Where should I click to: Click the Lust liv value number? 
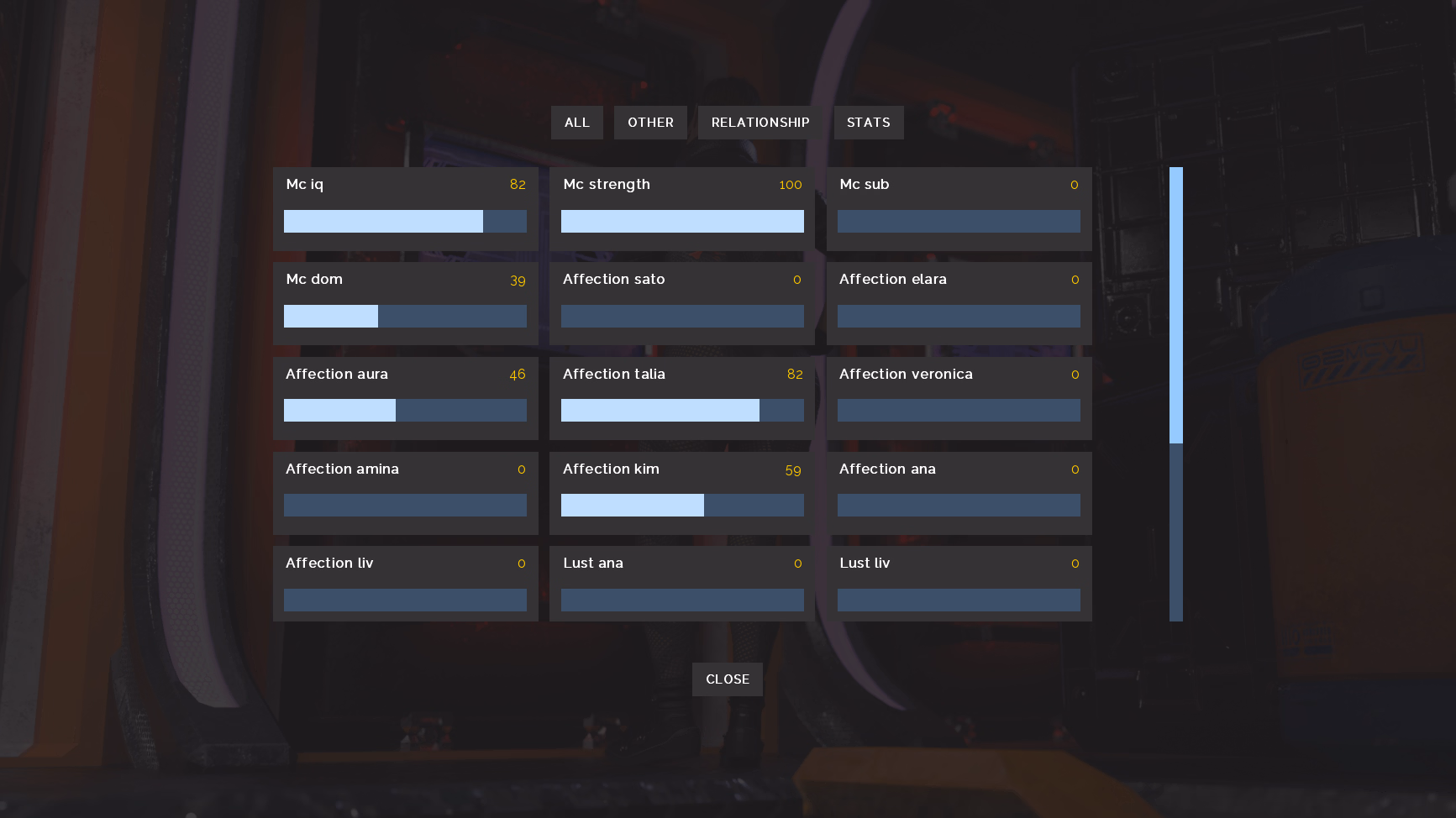(1075, 564)
